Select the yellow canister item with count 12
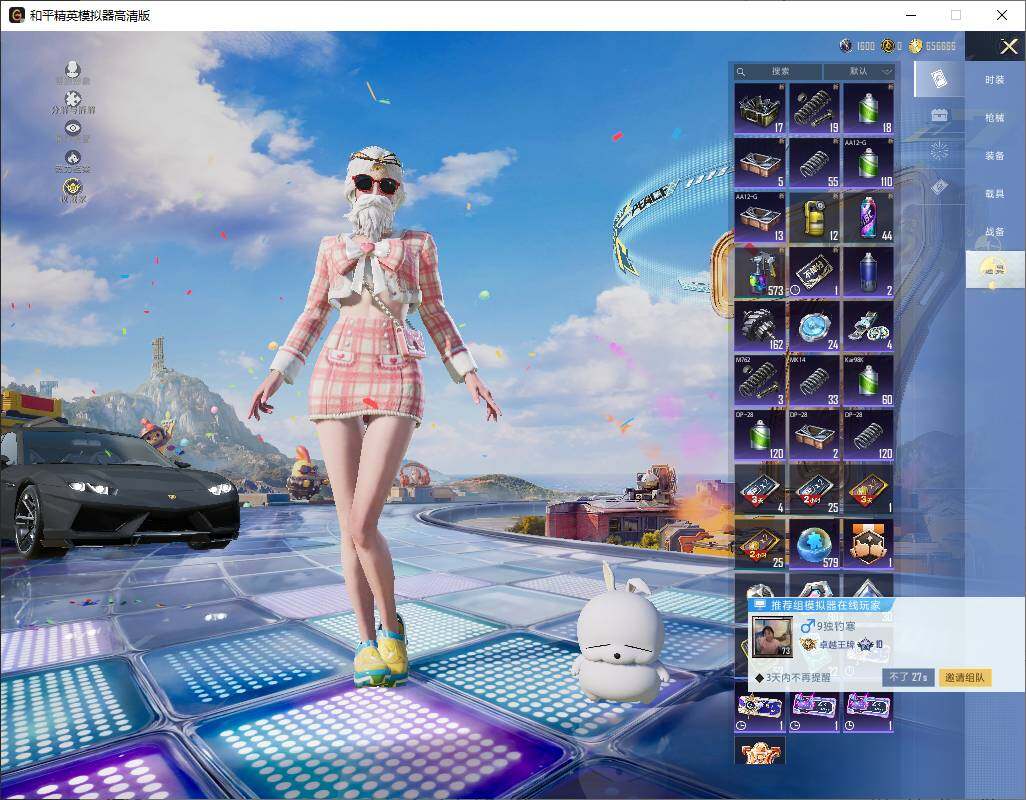1026x800 pixels. (814, 217)
